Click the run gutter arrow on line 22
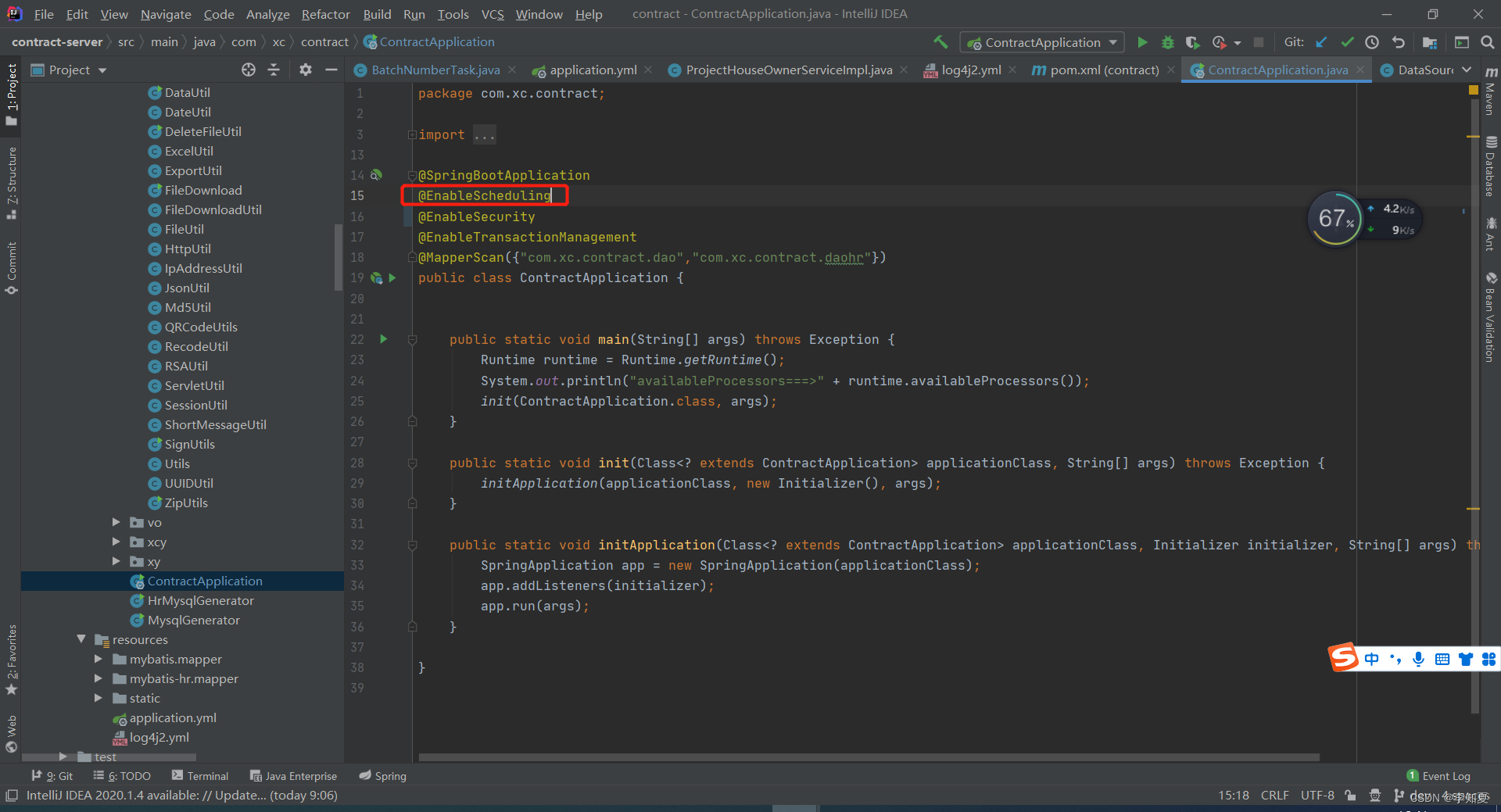The width and height of the screenshot is (1501, 812). coord(383,339)
